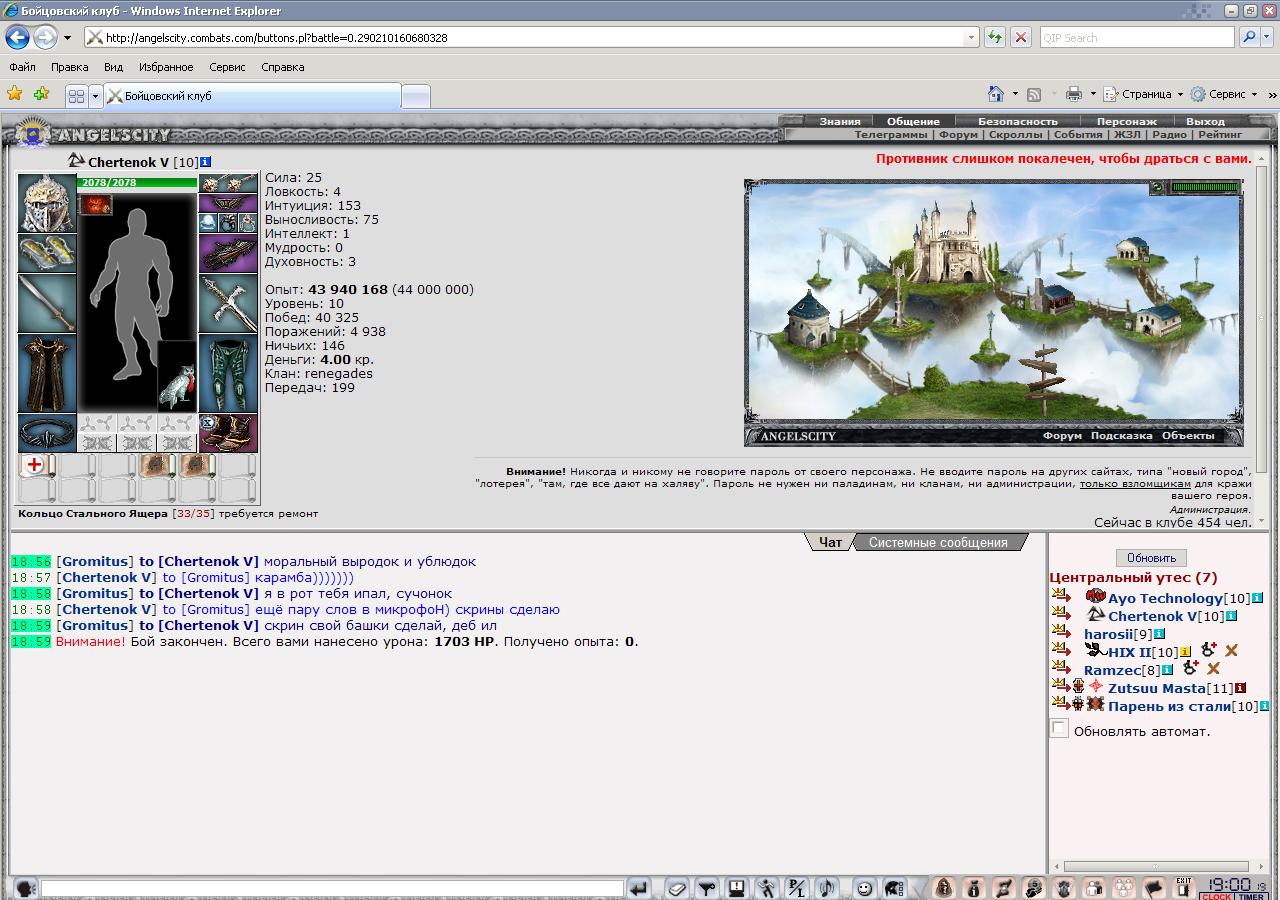Expand the Quick Tabs dropdown arrow

pos(96,96)
